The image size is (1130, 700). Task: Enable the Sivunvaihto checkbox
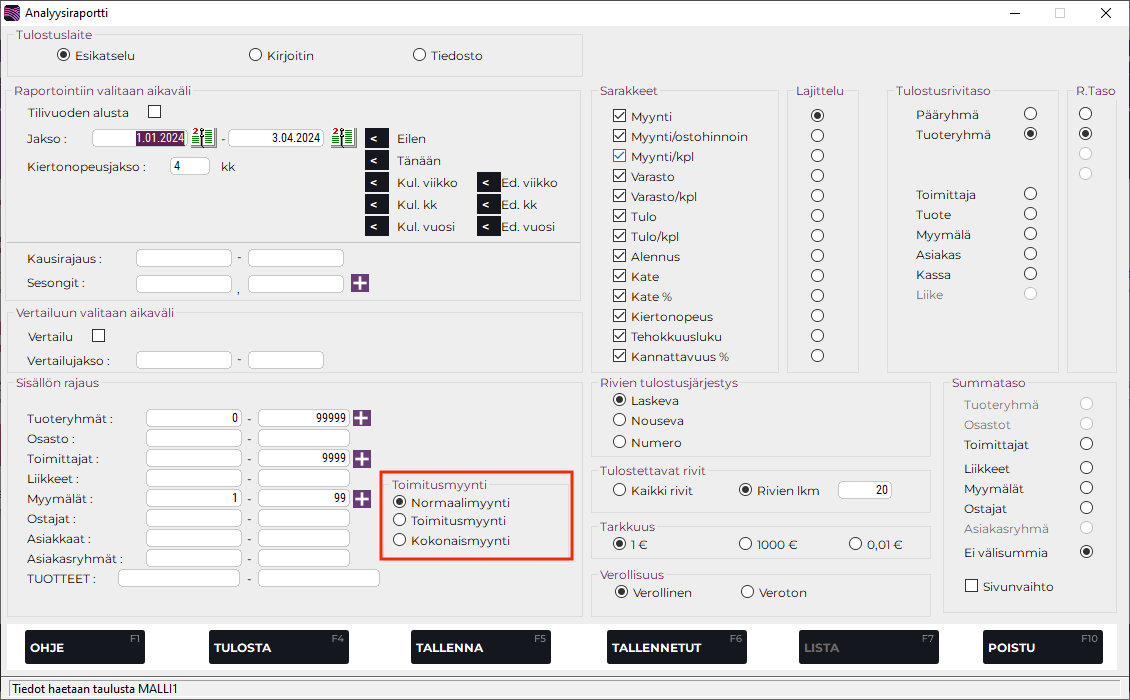(x=971, y=586)
